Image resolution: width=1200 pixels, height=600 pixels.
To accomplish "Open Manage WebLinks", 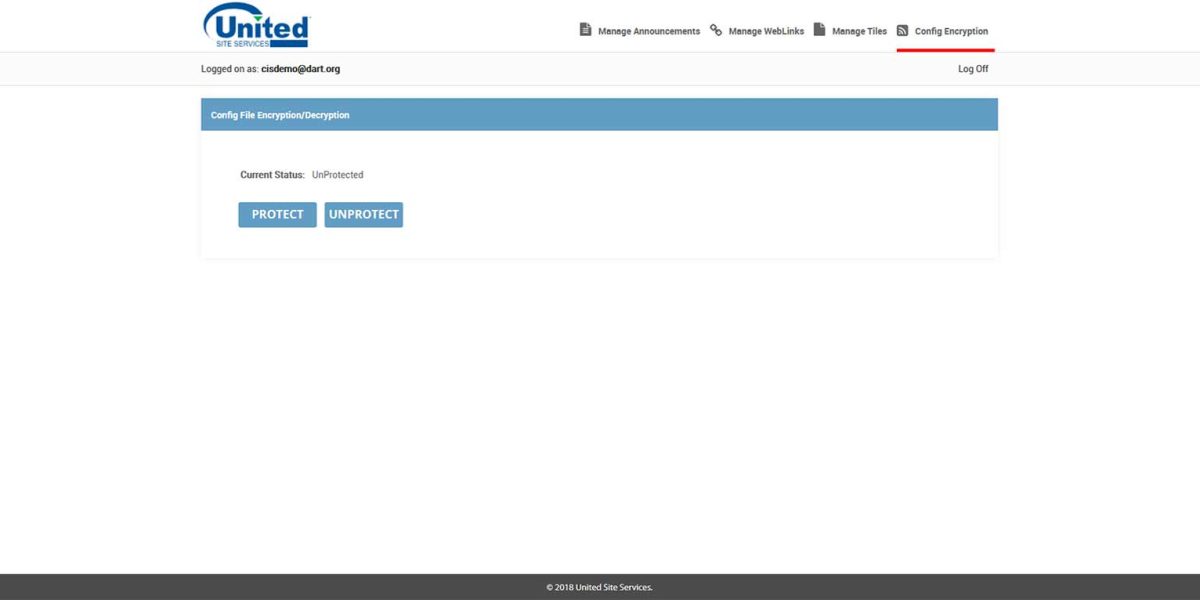I will click(x=765, y=31).
